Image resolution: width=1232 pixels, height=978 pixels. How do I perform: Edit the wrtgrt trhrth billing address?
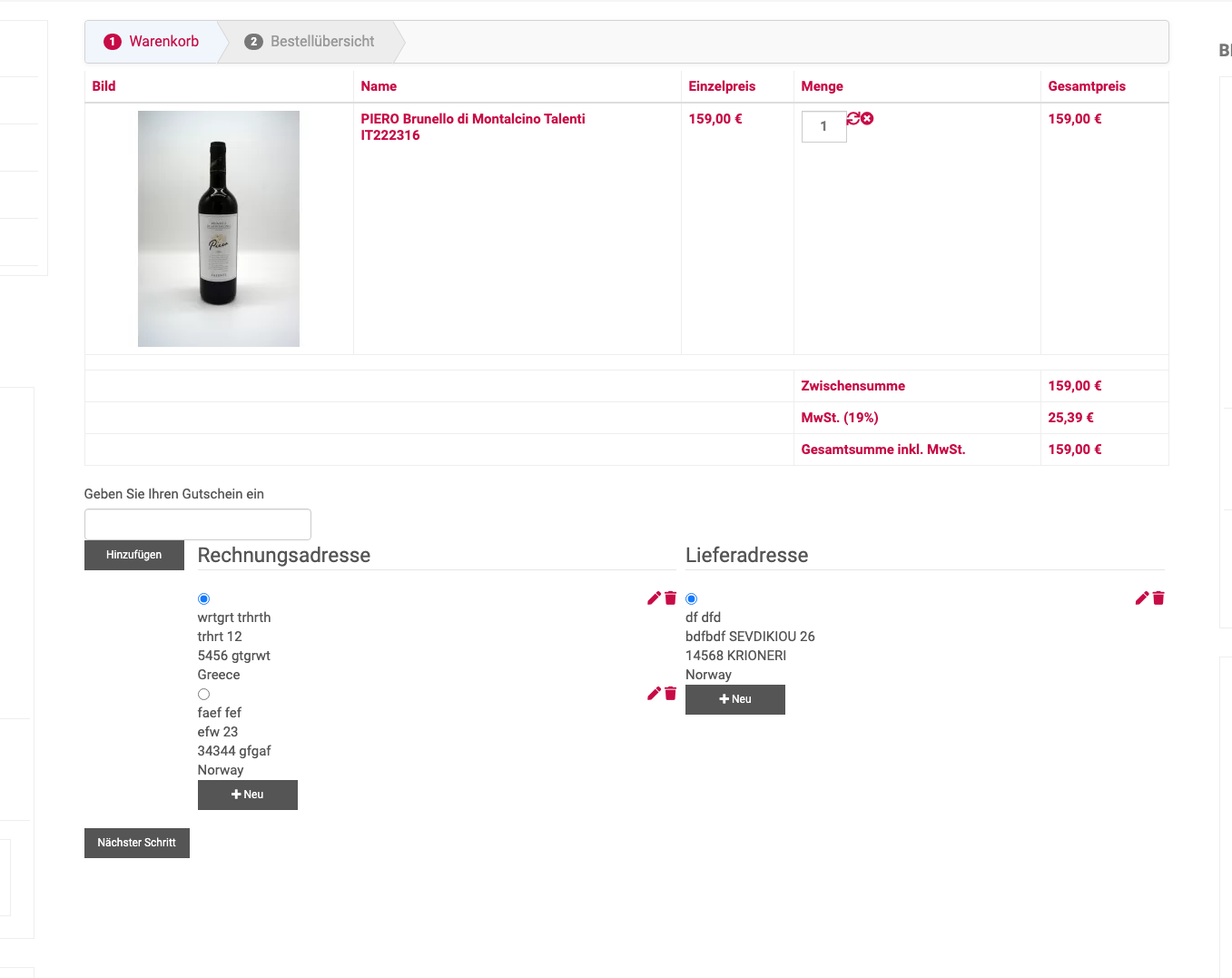pyautogui.click(x=654, y=598)
